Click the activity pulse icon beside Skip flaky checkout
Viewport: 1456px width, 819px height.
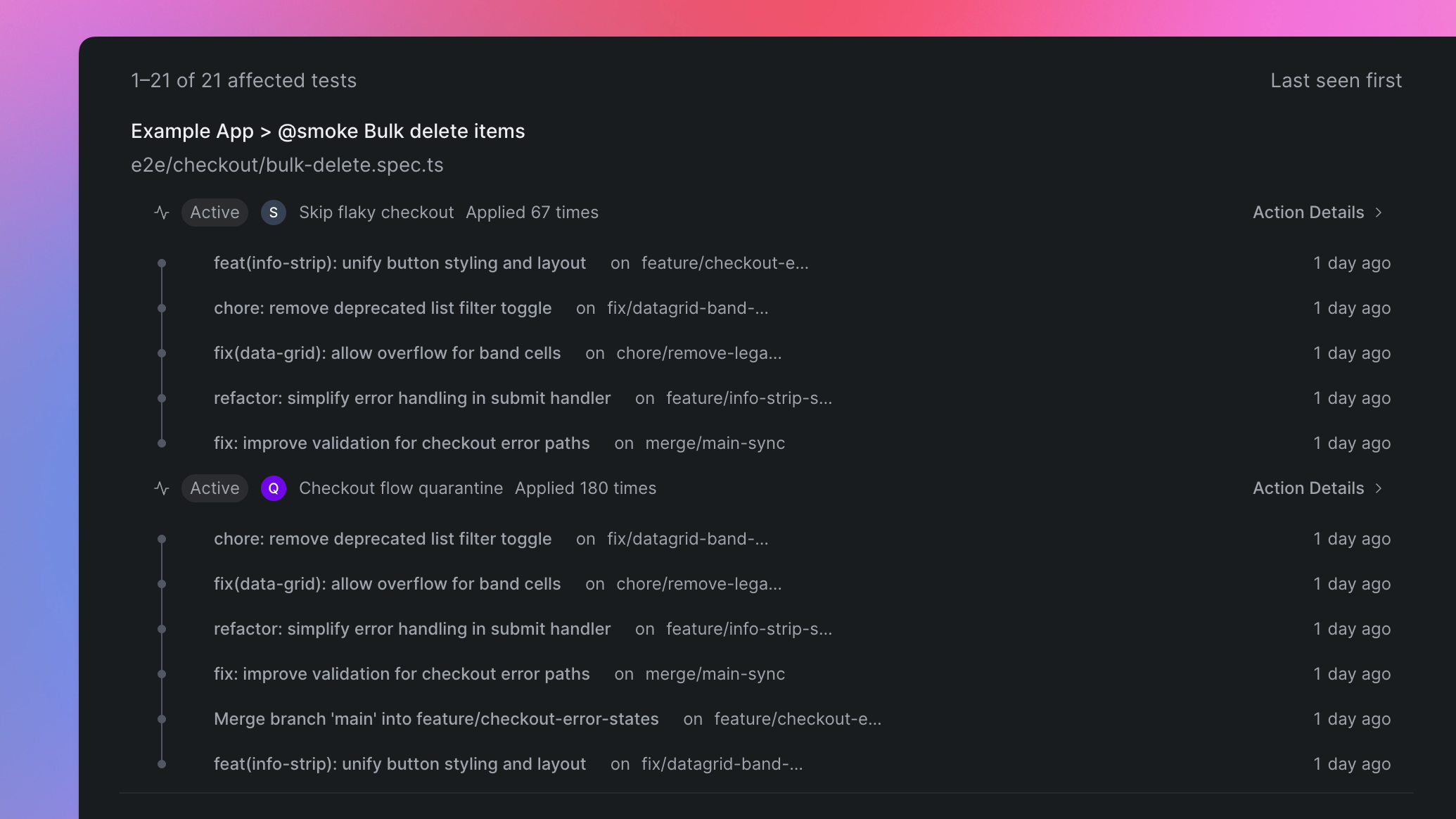pos(162,212)
